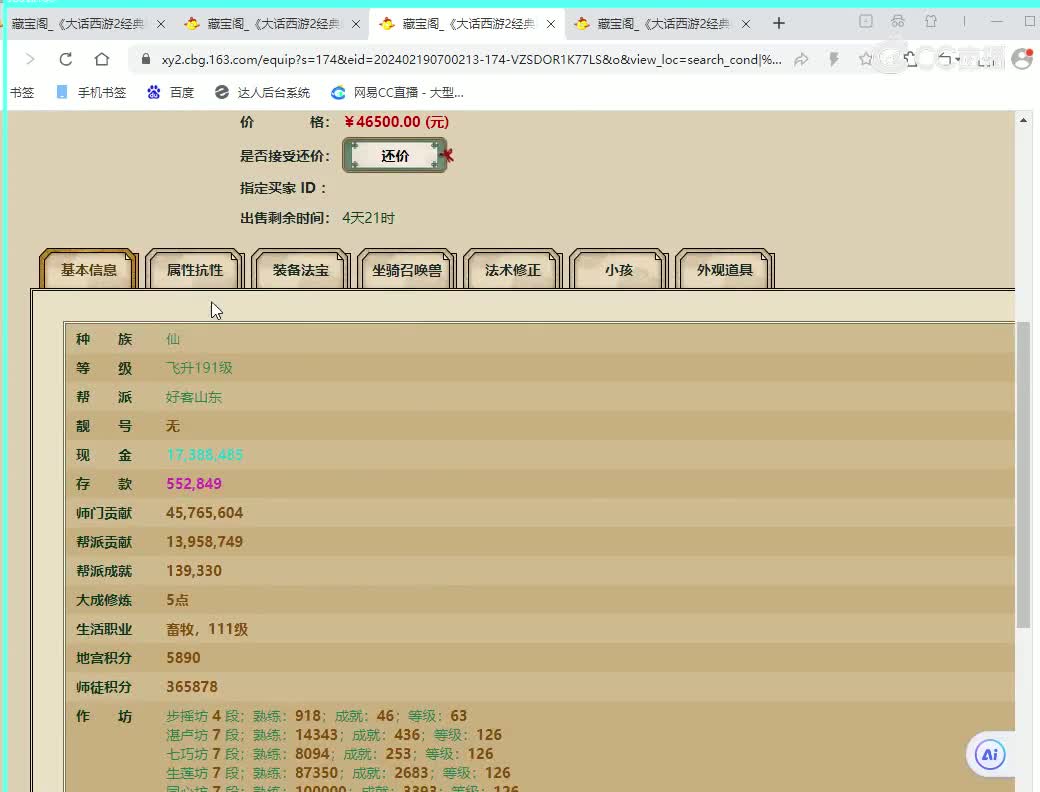Click the level value 飞升191级
This screenshot has width=1040, height=792.
pos(199,367)
